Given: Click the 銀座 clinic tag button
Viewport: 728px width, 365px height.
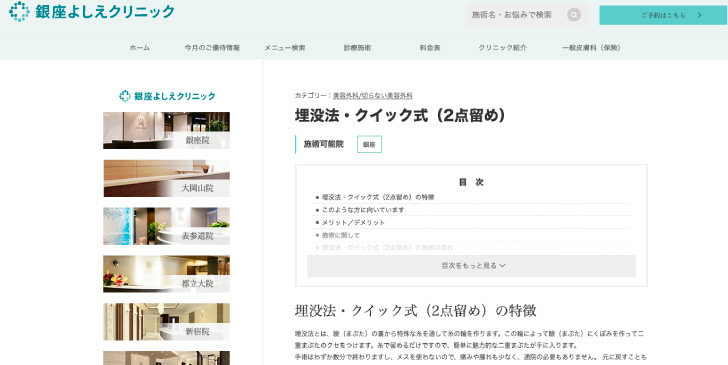Looking at the screenshot, I should [369, 144].
